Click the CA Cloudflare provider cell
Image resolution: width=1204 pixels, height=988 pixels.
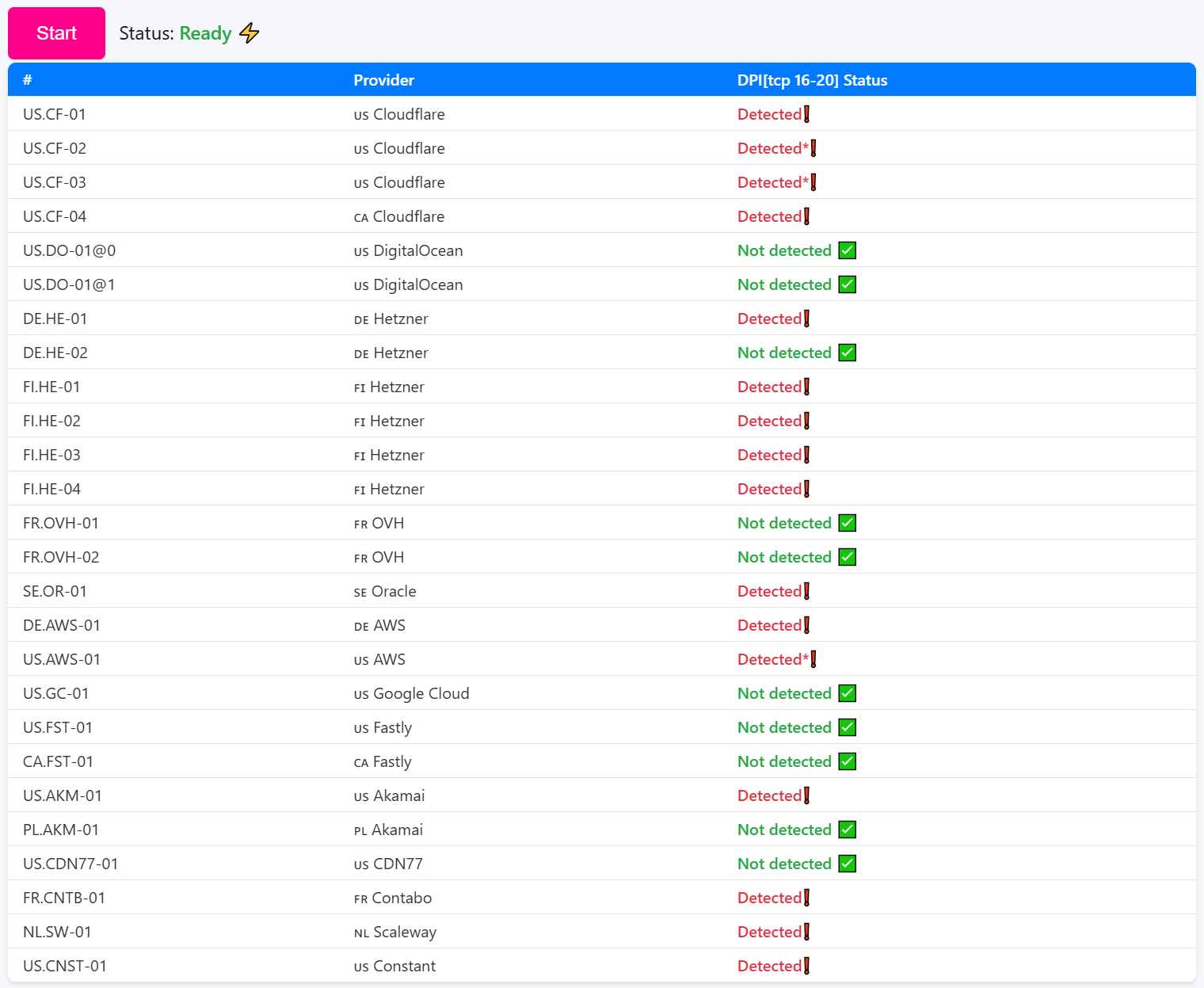[x=399, y=216]
